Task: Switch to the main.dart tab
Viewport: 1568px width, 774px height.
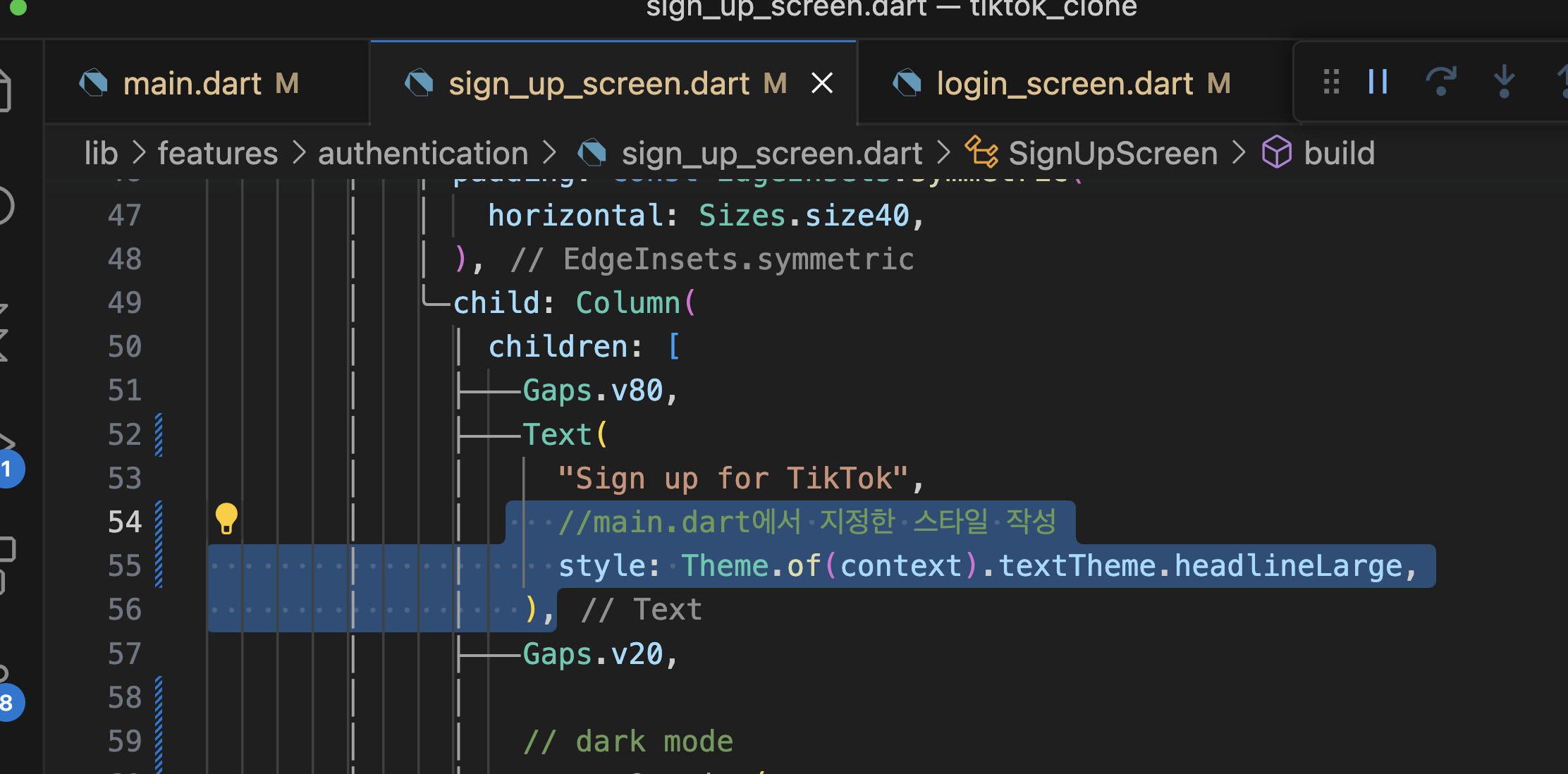Action: click(x=192, y=84)
